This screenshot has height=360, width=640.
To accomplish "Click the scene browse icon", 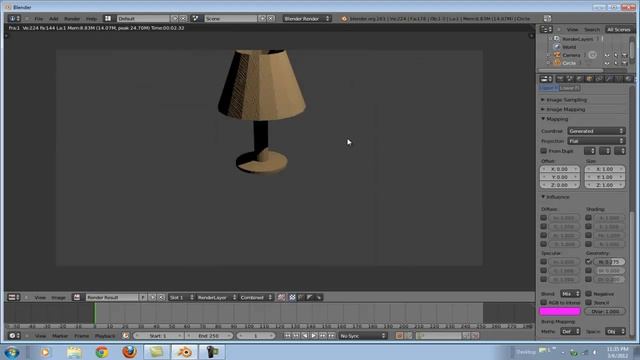I will tap(196, 18).
